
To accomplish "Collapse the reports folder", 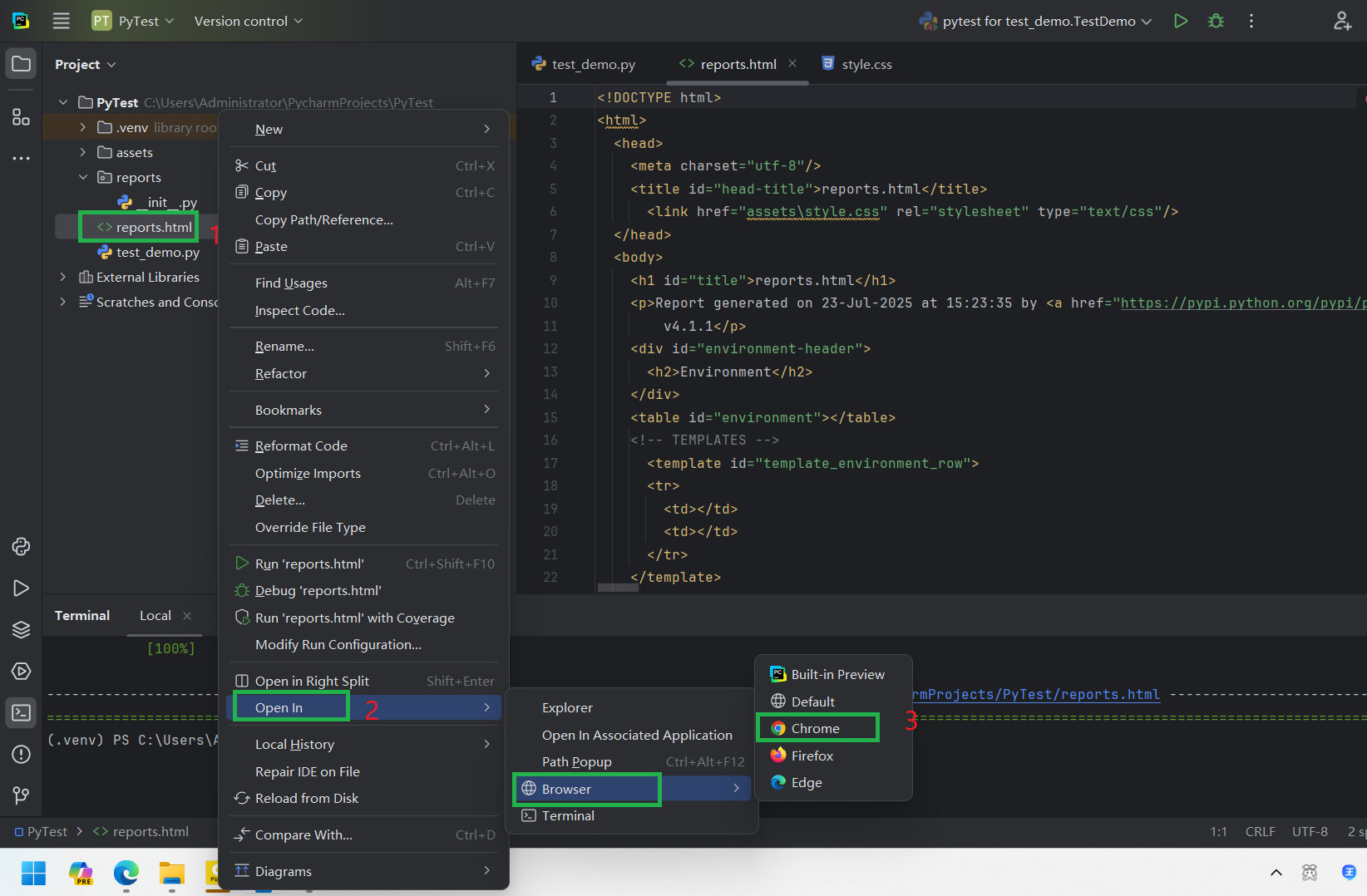I will click(x=82, y=177).
